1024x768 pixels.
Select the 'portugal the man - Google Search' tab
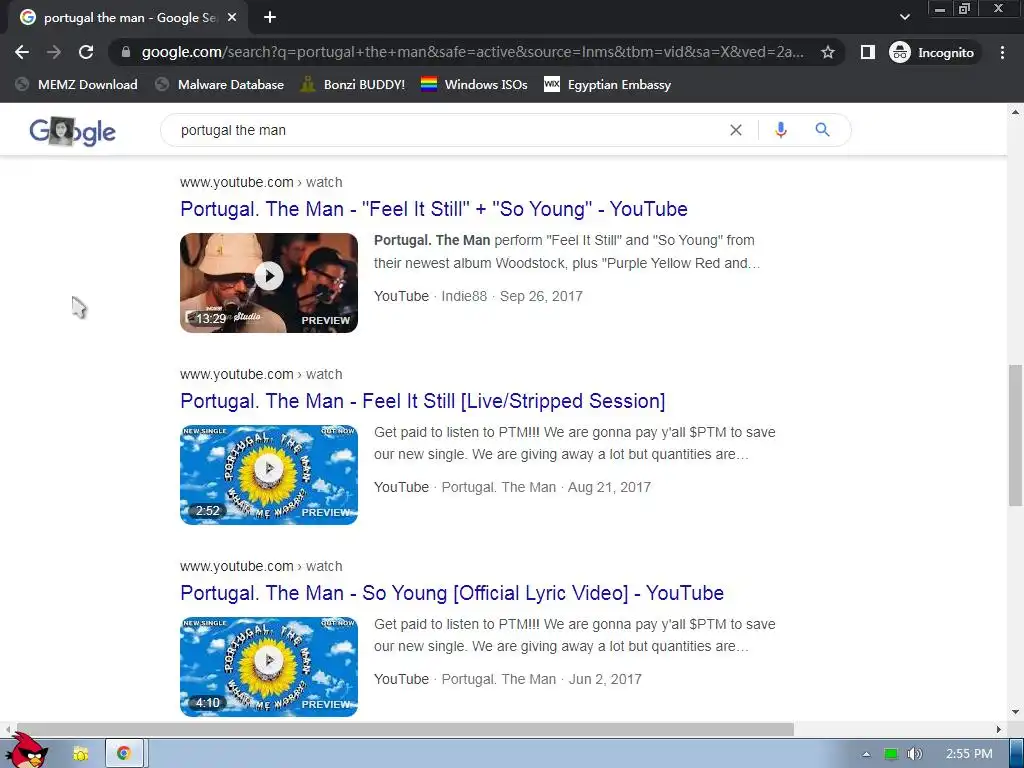click(x=128, y=18)
